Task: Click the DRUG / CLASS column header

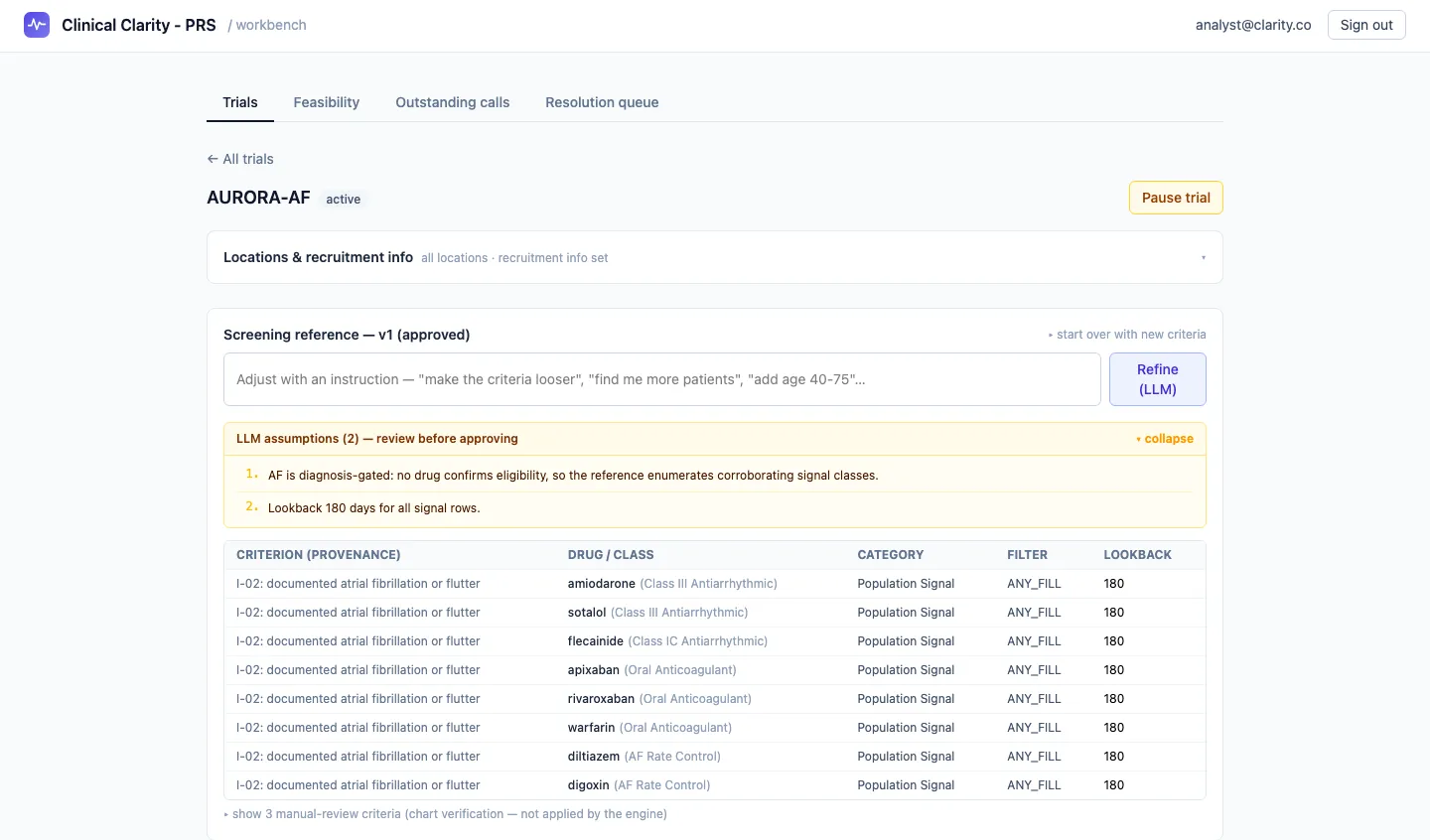Action: [x=611, y=555]
